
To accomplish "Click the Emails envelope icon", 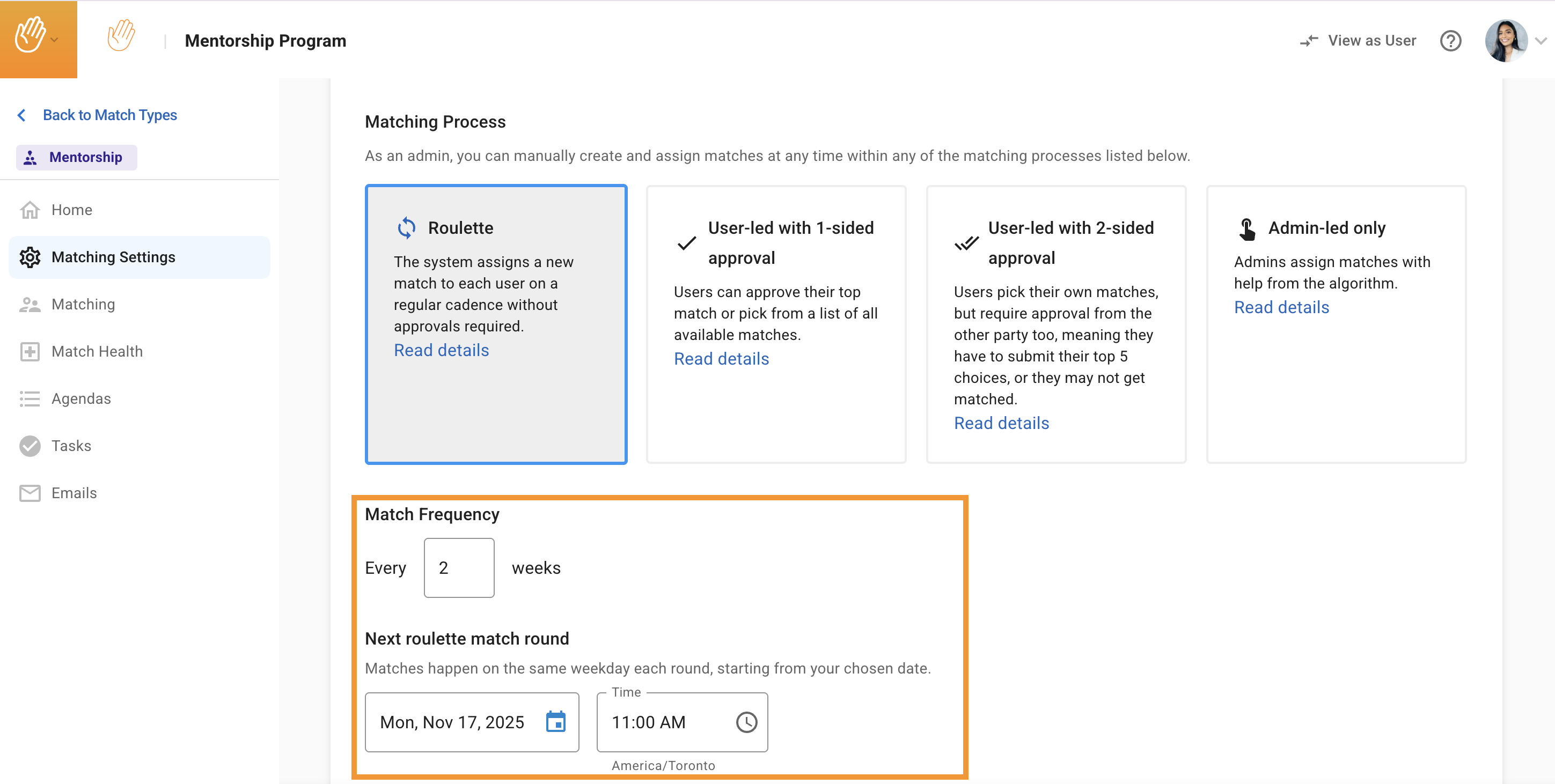I will (30, 493).
